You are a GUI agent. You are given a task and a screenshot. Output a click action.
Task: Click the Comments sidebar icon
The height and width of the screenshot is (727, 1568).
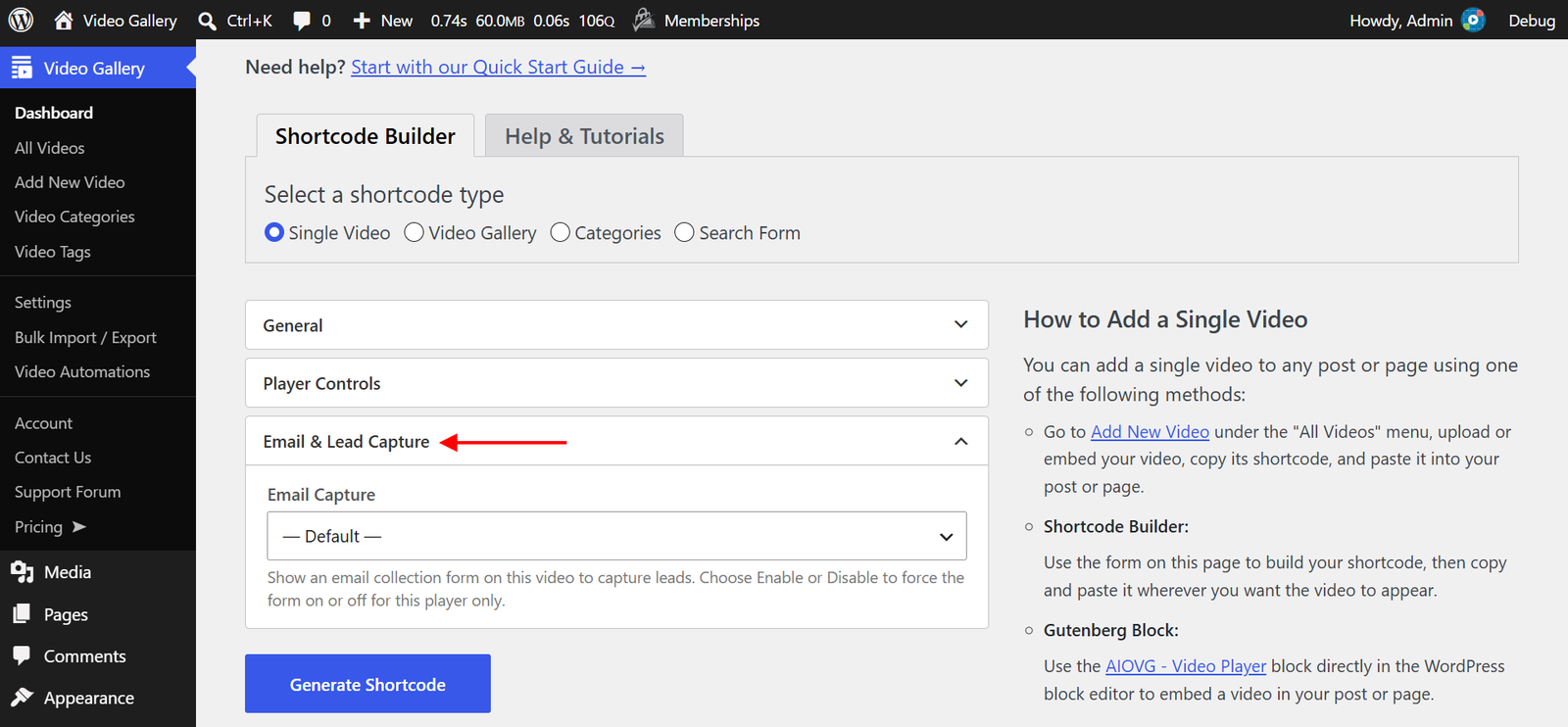[x=22, y=655]
